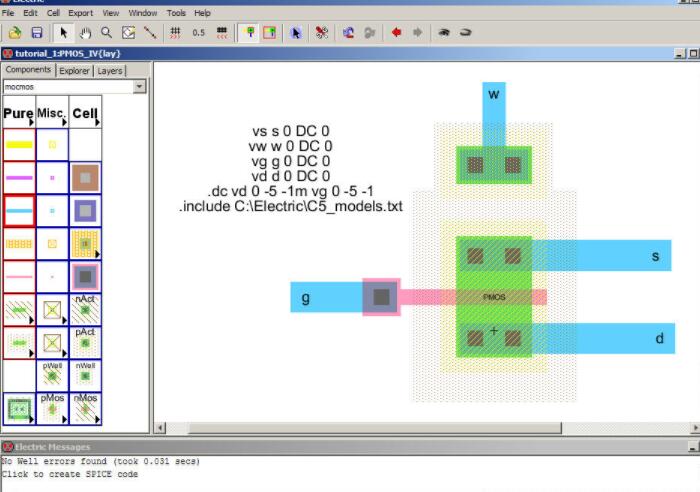The image size is (700, 492).
Task: Save library with the floppy disk icon
Action: (x=36, y=33)
